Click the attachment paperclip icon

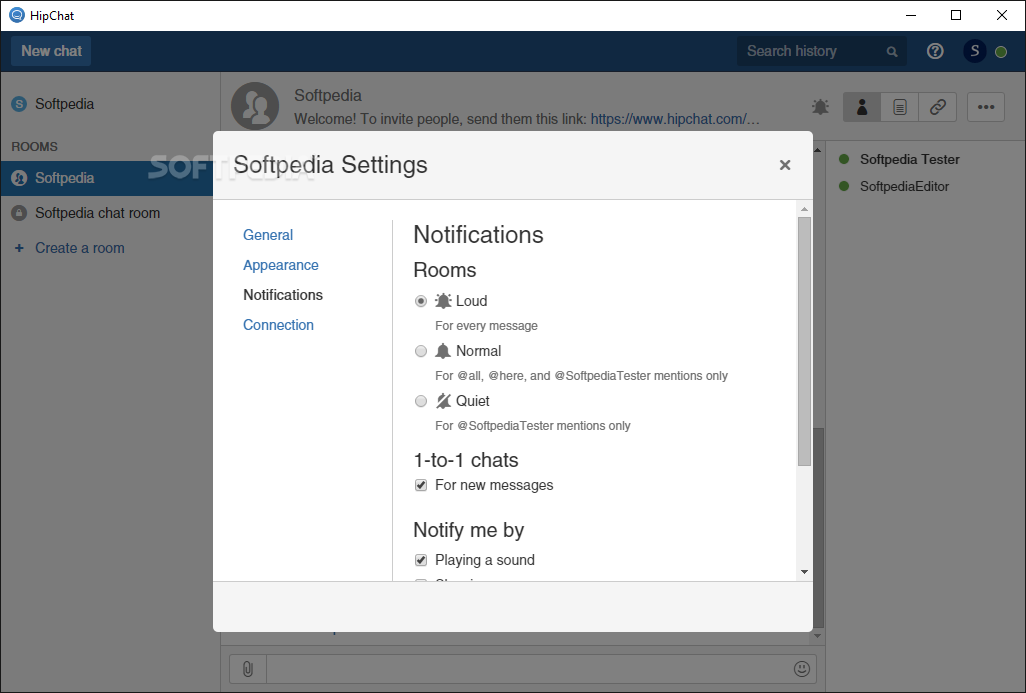click(248, 669)
